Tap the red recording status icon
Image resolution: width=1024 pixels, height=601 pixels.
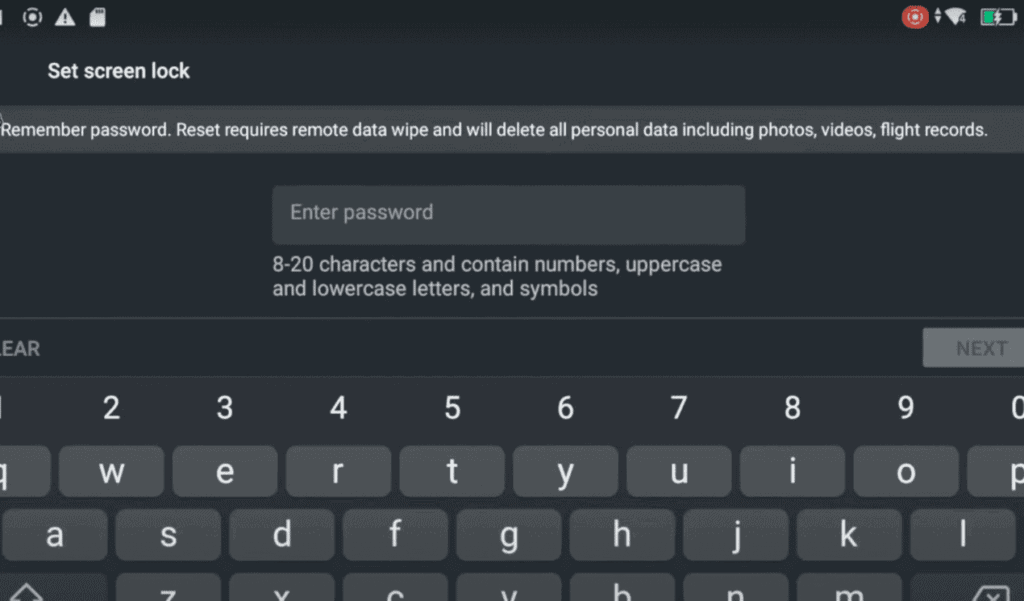click(x=914, y=17)
